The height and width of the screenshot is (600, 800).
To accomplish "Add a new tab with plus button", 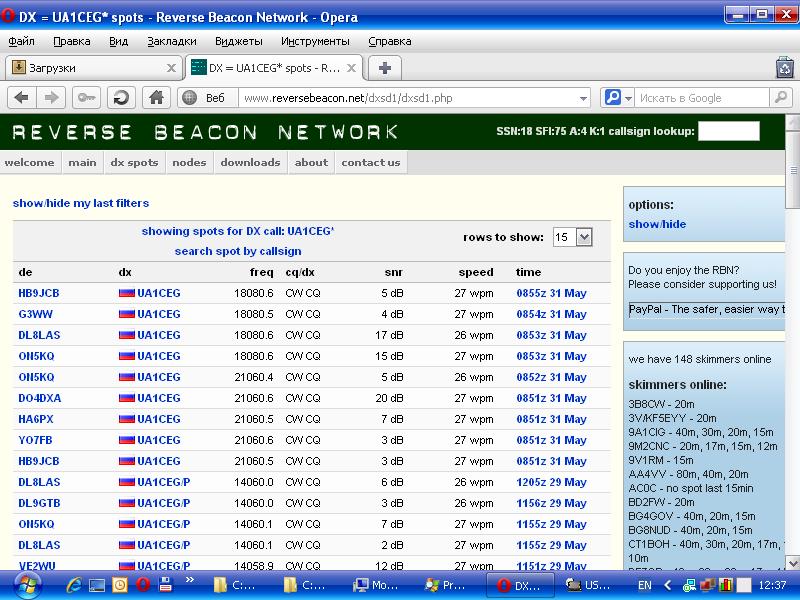I will tap(385, 68).
